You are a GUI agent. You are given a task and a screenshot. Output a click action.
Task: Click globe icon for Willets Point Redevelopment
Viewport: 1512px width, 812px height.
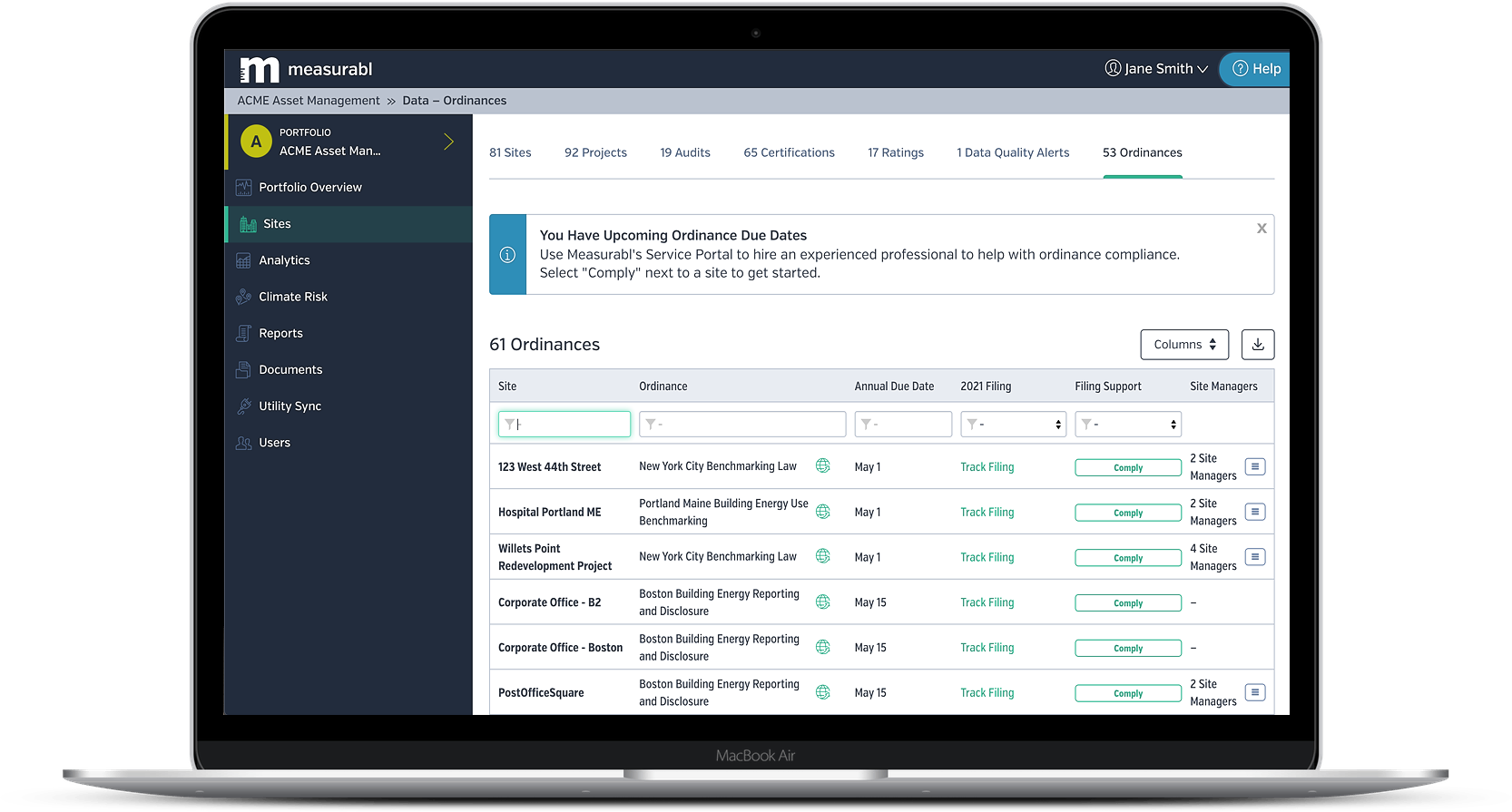tap(823, 556)
